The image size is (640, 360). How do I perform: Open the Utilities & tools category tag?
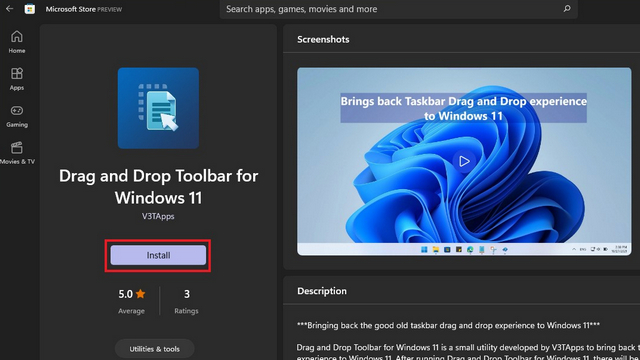(x=154, y=349)
